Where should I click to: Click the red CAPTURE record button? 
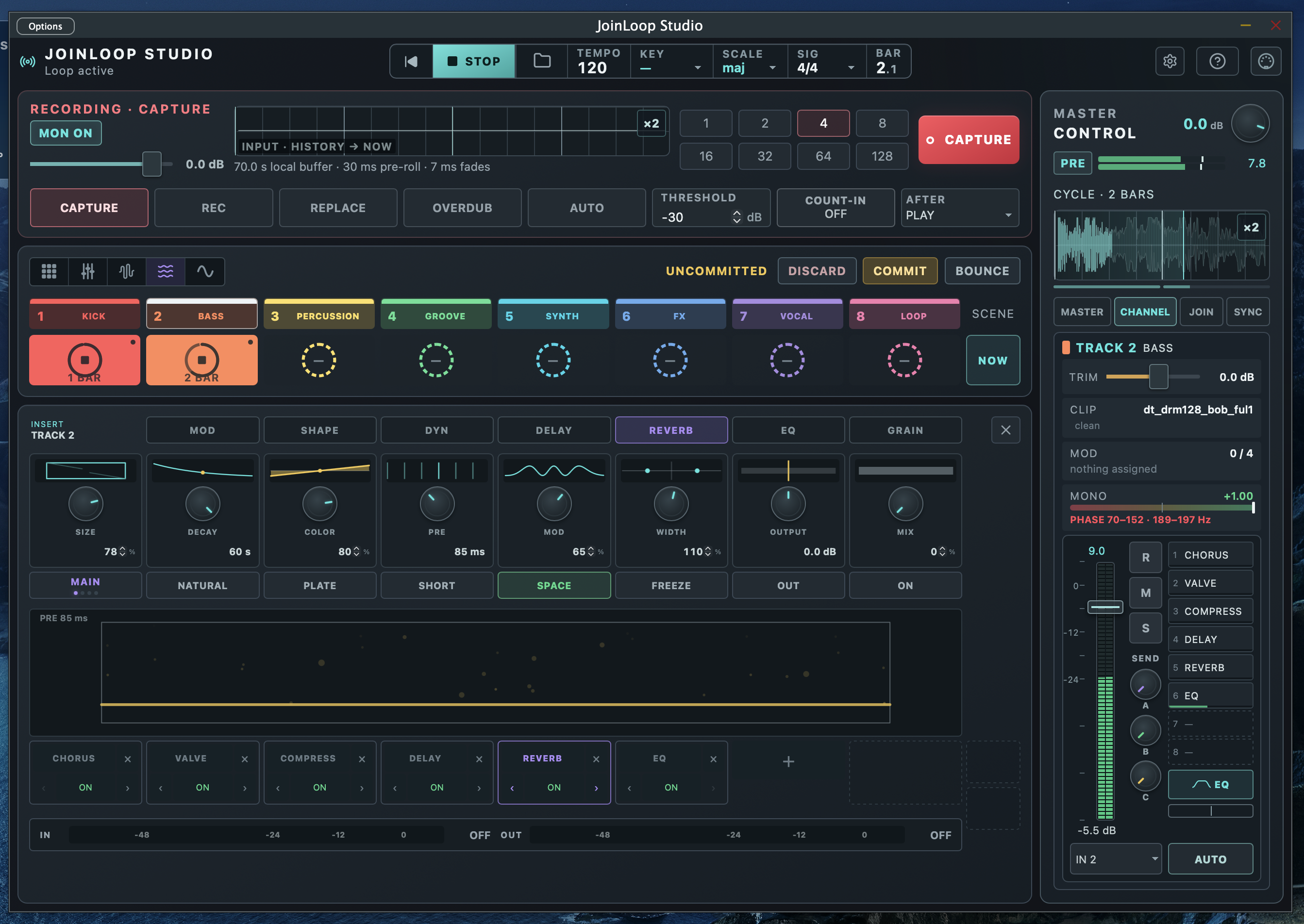tap(968, 140)
